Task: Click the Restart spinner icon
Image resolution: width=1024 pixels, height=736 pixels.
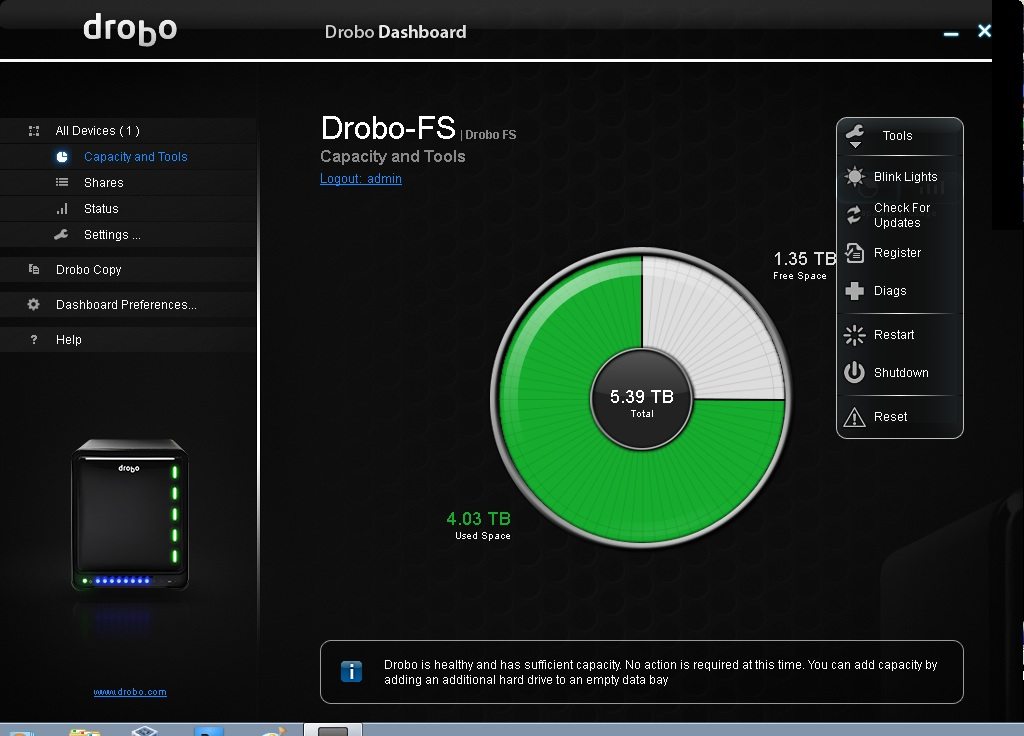Action: point(854,335)
